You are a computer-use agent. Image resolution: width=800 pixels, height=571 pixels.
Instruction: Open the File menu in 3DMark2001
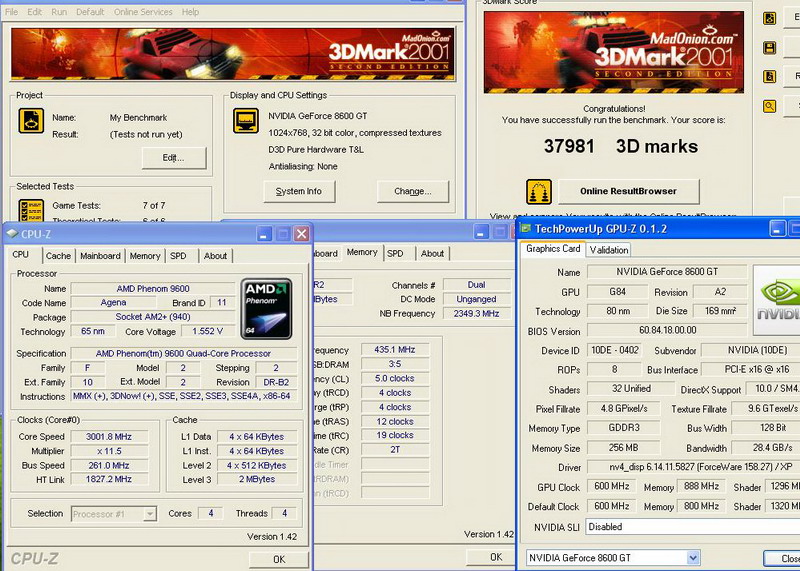coord(11,12)
